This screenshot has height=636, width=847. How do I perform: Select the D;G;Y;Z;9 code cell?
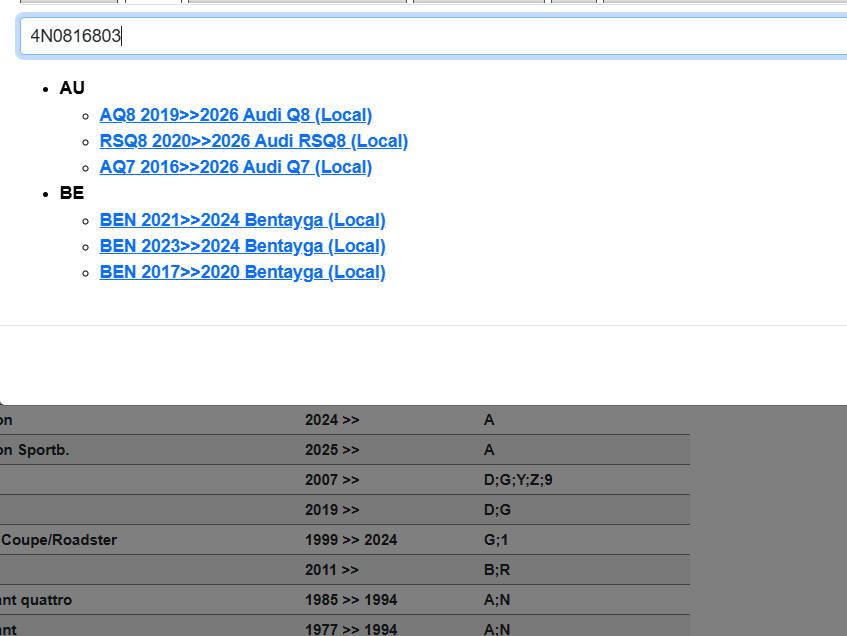tap(518, 480)
